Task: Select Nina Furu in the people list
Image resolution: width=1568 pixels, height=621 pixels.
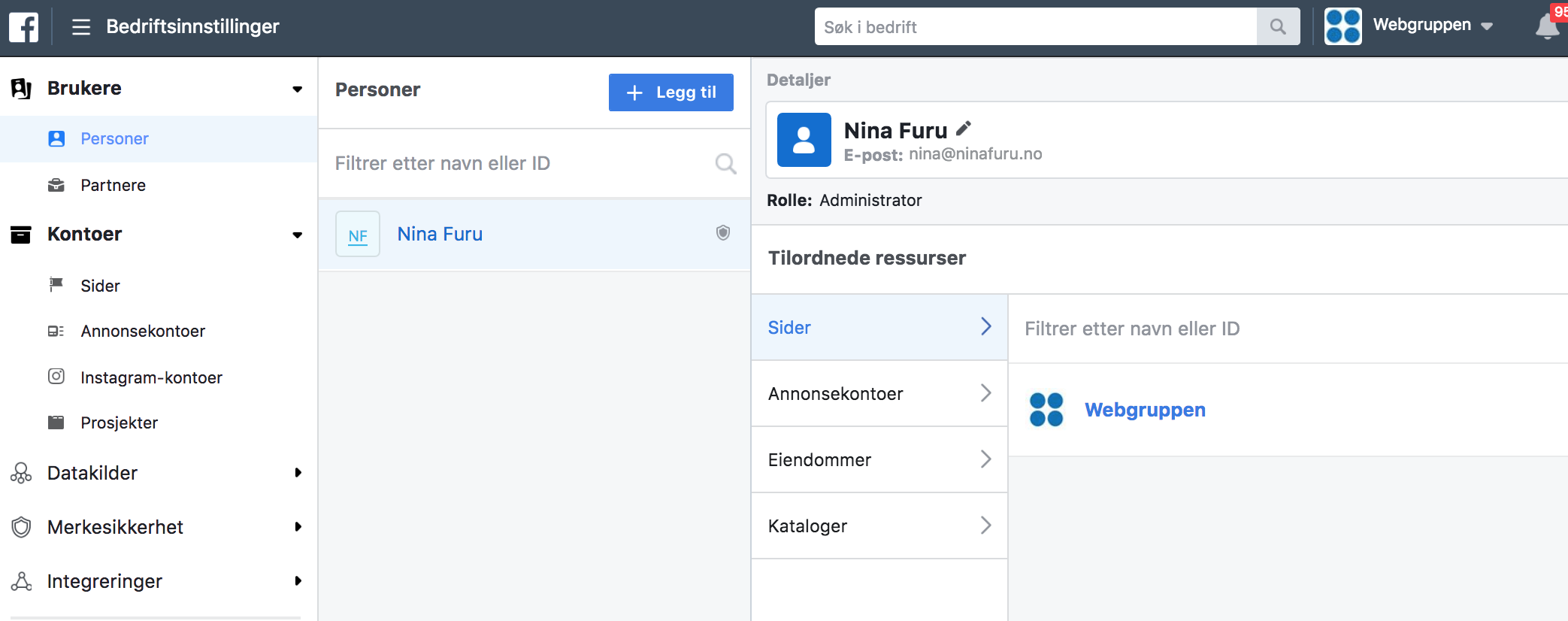Action: click(x=534, y=234)
